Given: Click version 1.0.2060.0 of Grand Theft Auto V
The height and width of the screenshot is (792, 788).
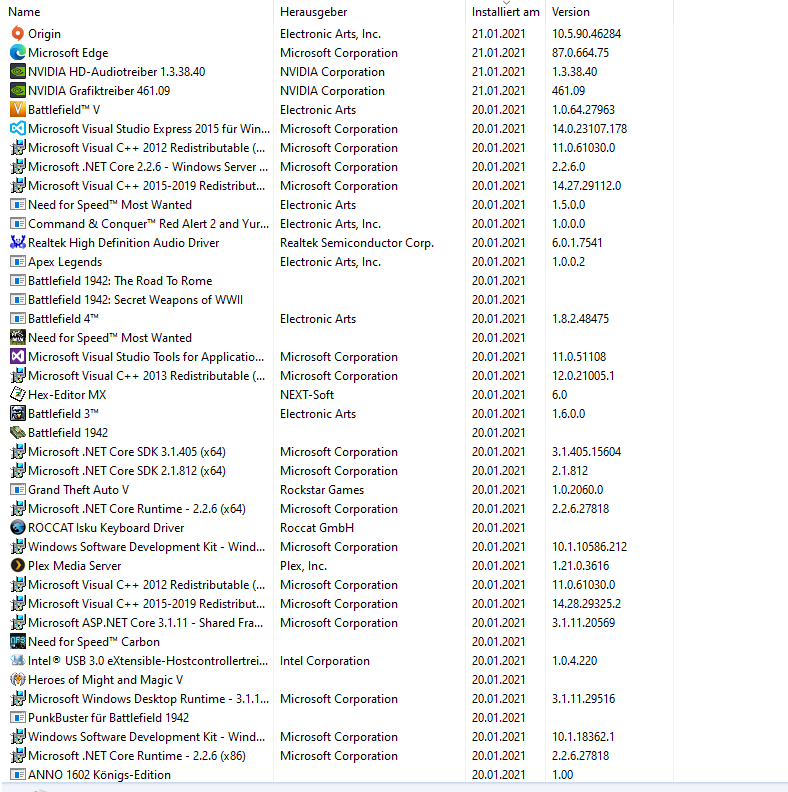Looking at the screenshot, I should click(x=577, y=490).
